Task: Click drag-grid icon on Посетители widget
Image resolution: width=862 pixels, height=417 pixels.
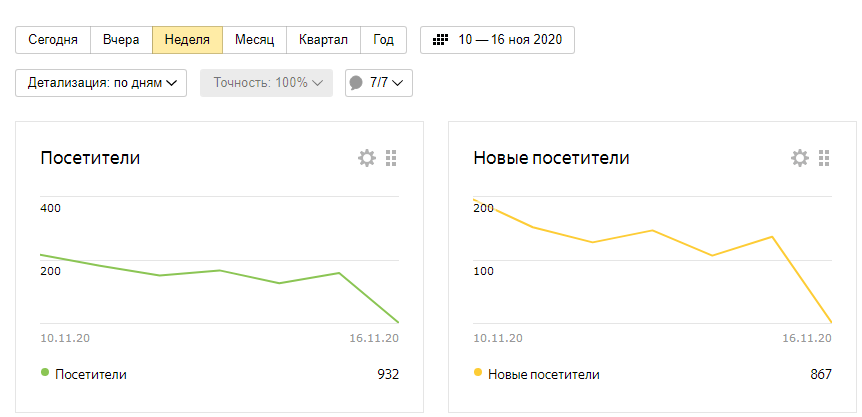Action: 391,158
